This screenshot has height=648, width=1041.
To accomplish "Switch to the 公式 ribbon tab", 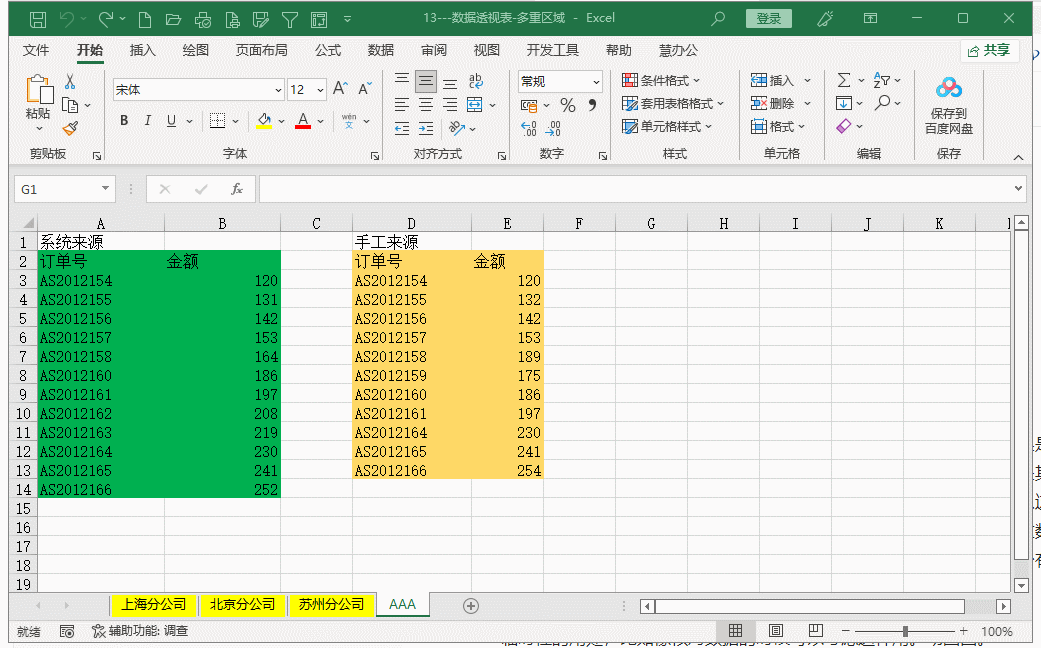I will click(328, 50).
